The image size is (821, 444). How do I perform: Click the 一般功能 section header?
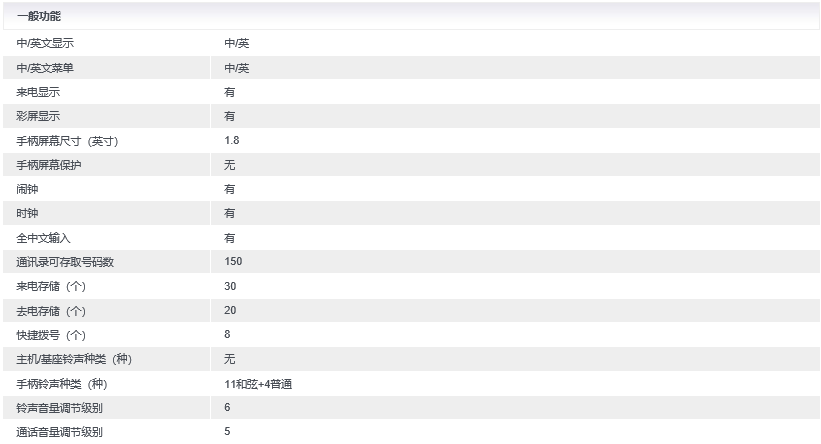tap(38, 16)
